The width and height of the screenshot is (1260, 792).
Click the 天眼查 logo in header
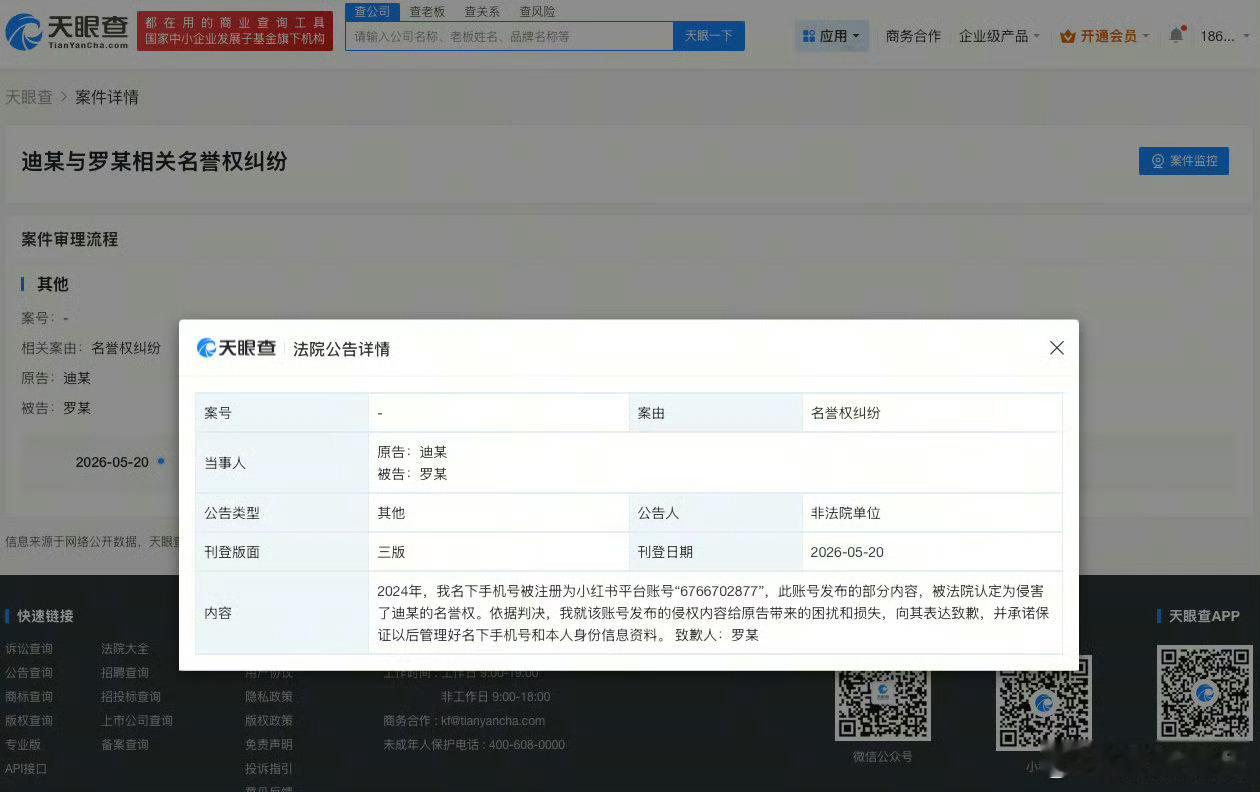tap(67, 32)
